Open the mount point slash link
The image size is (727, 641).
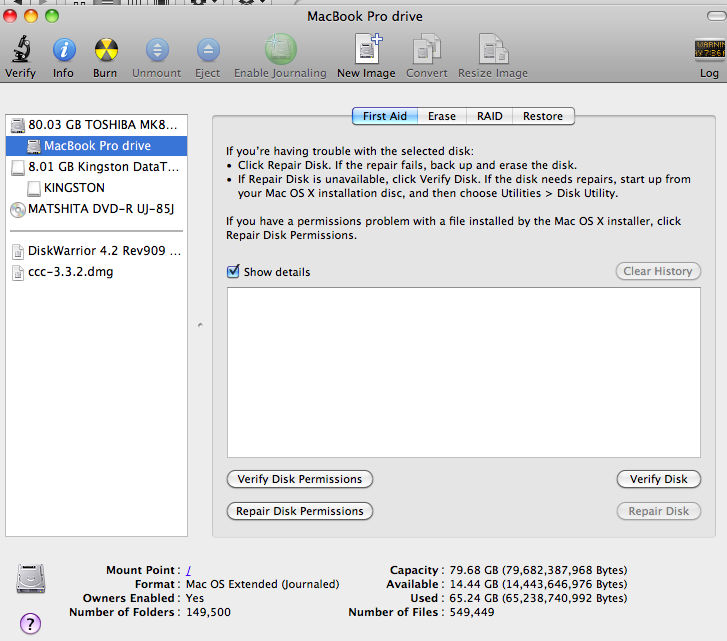click(189, 570)
